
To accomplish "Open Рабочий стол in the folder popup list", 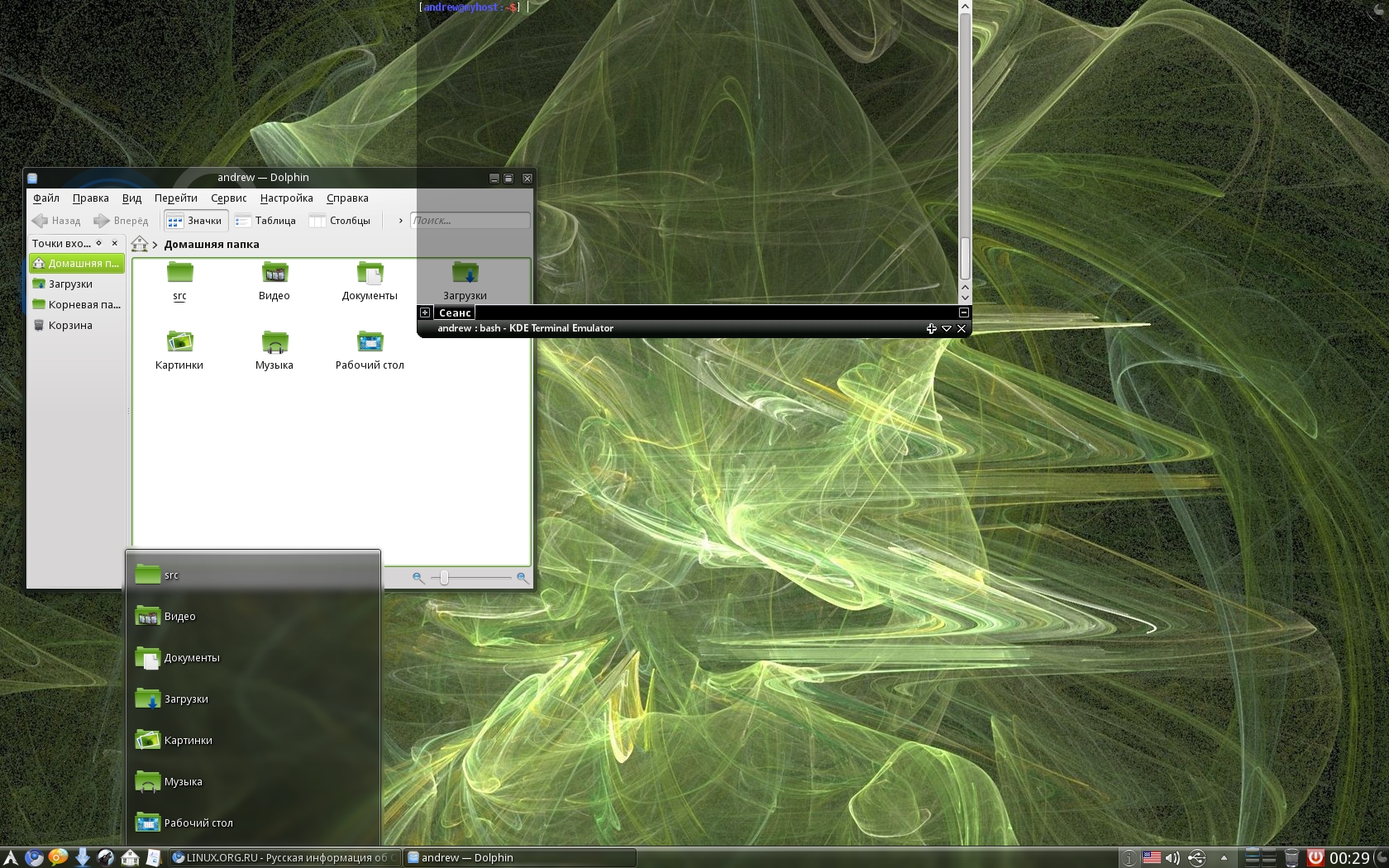I will [x=253, y=823].
